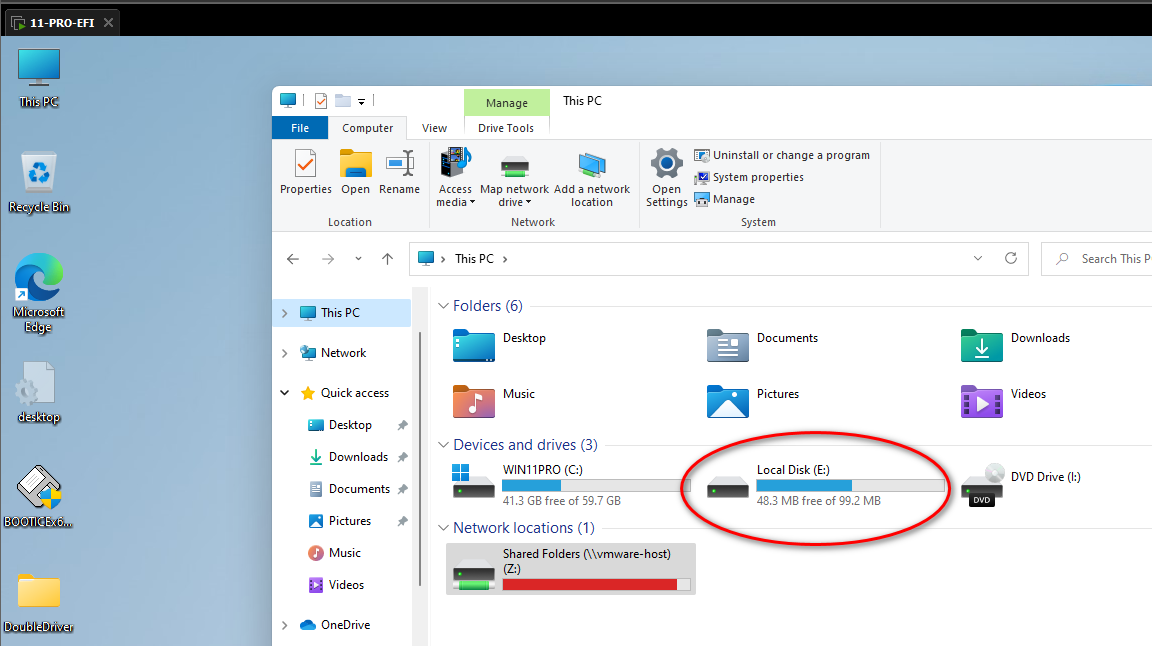Image resolution: width=1152 pixels, height=646 pixels.
Task: Go up one level with Up arrow
Action: (x=387, y=259)
